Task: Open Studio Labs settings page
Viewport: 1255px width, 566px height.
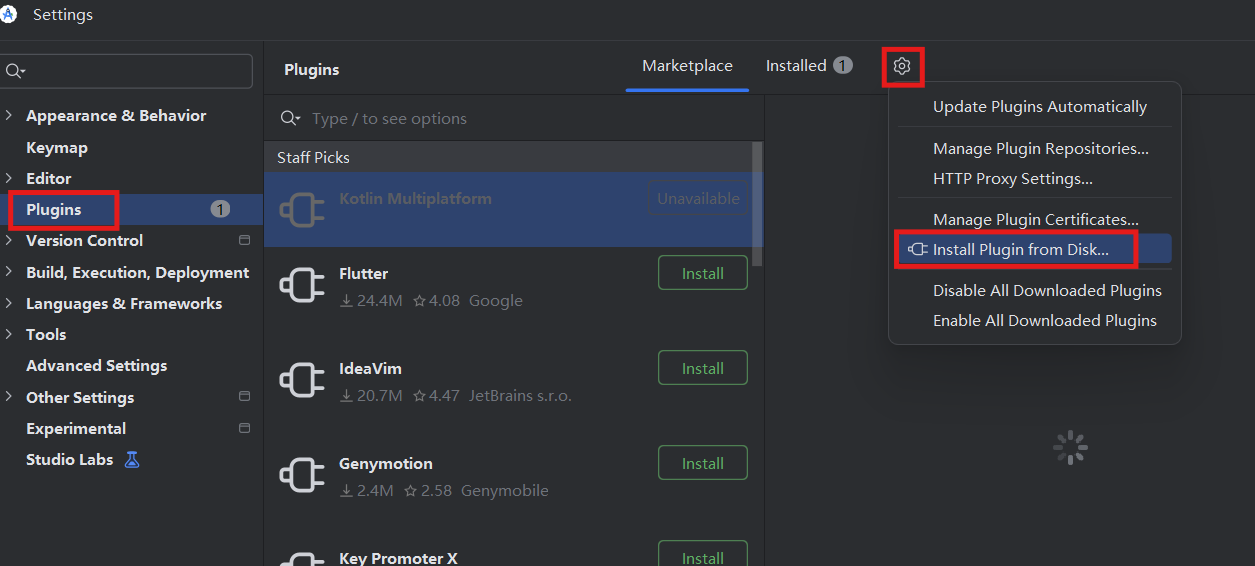Action: point(69,460)
